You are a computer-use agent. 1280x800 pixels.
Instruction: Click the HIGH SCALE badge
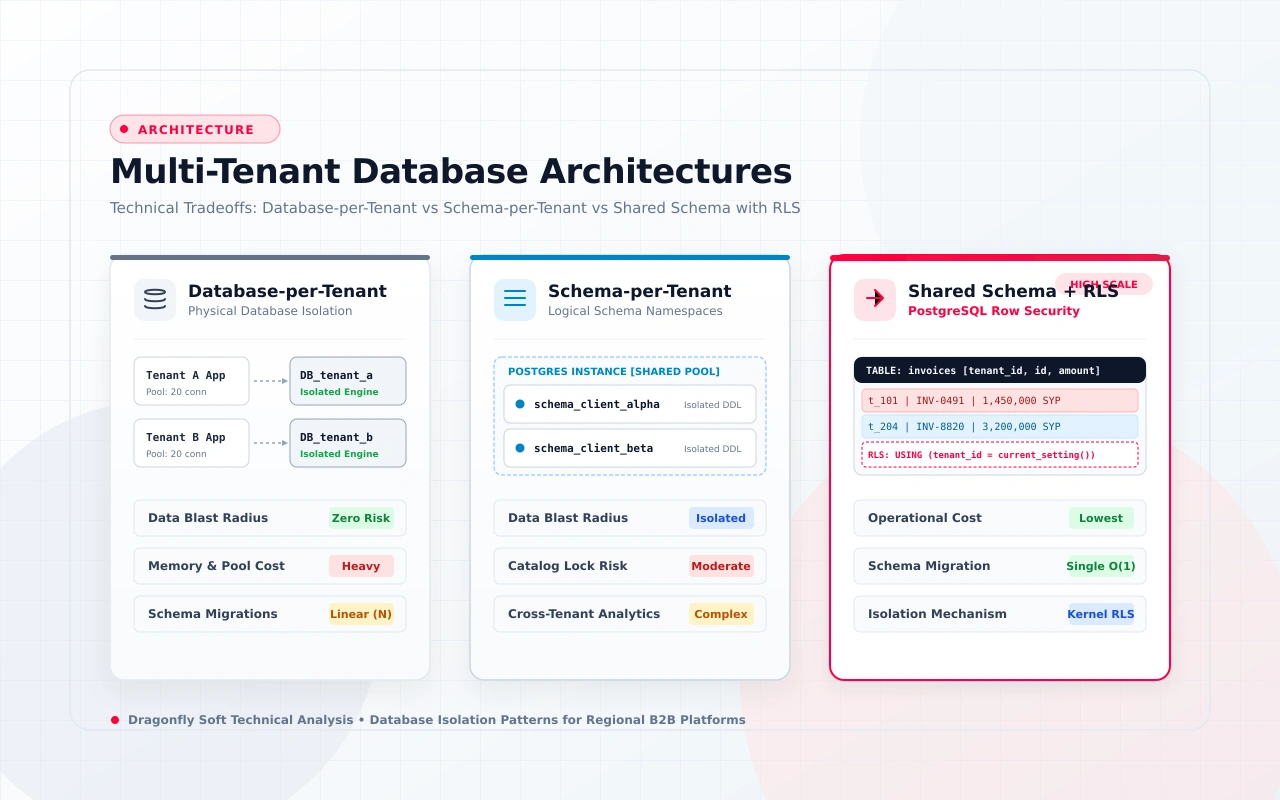point(1104,284)
